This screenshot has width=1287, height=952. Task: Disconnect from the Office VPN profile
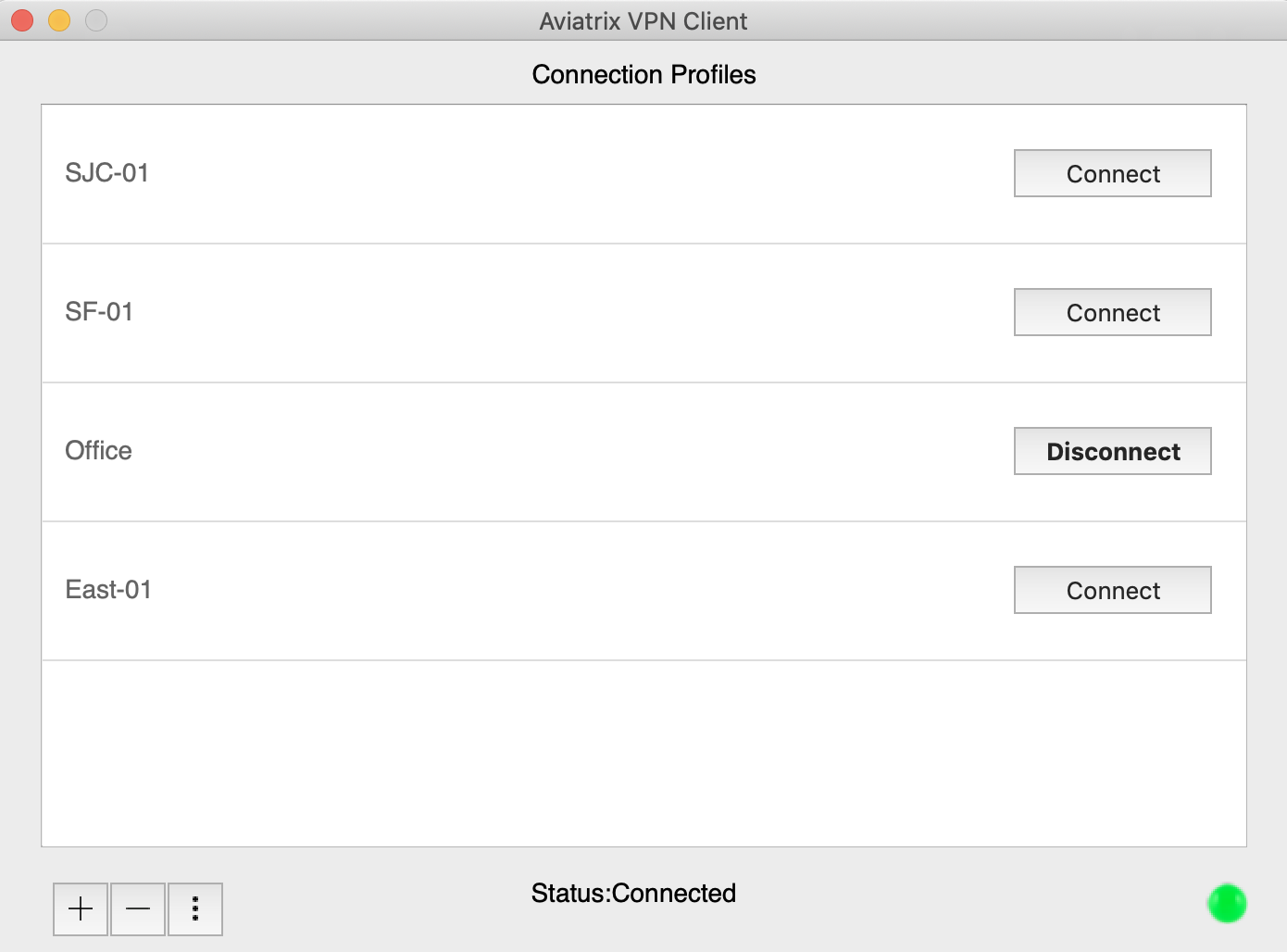(x=1112, y=452)
